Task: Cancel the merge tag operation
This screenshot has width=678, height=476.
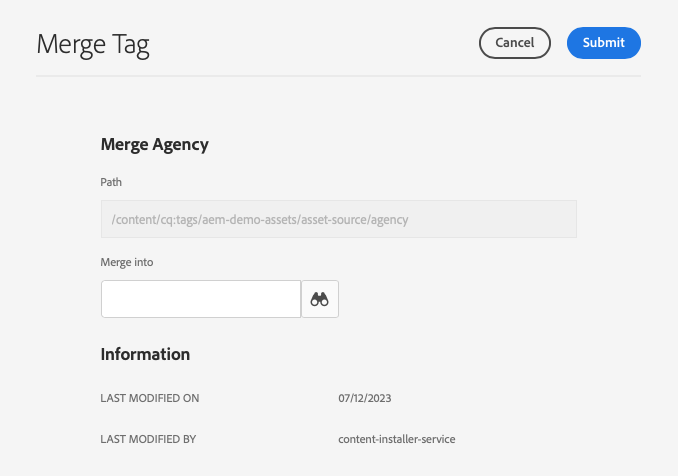Action: coord(515,43)
